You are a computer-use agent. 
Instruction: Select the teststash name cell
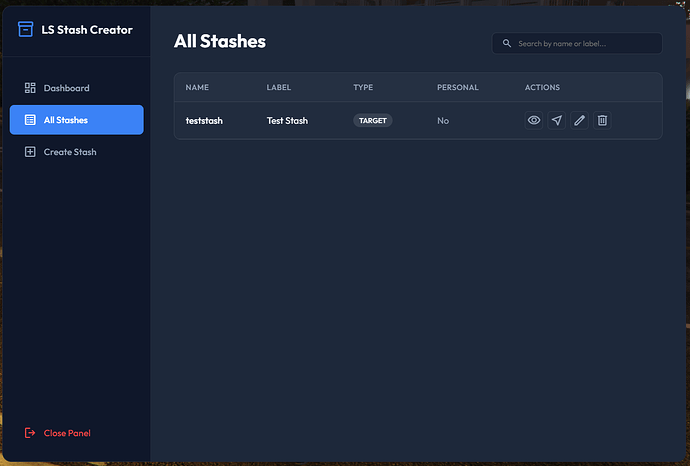[x=204, y=121]
